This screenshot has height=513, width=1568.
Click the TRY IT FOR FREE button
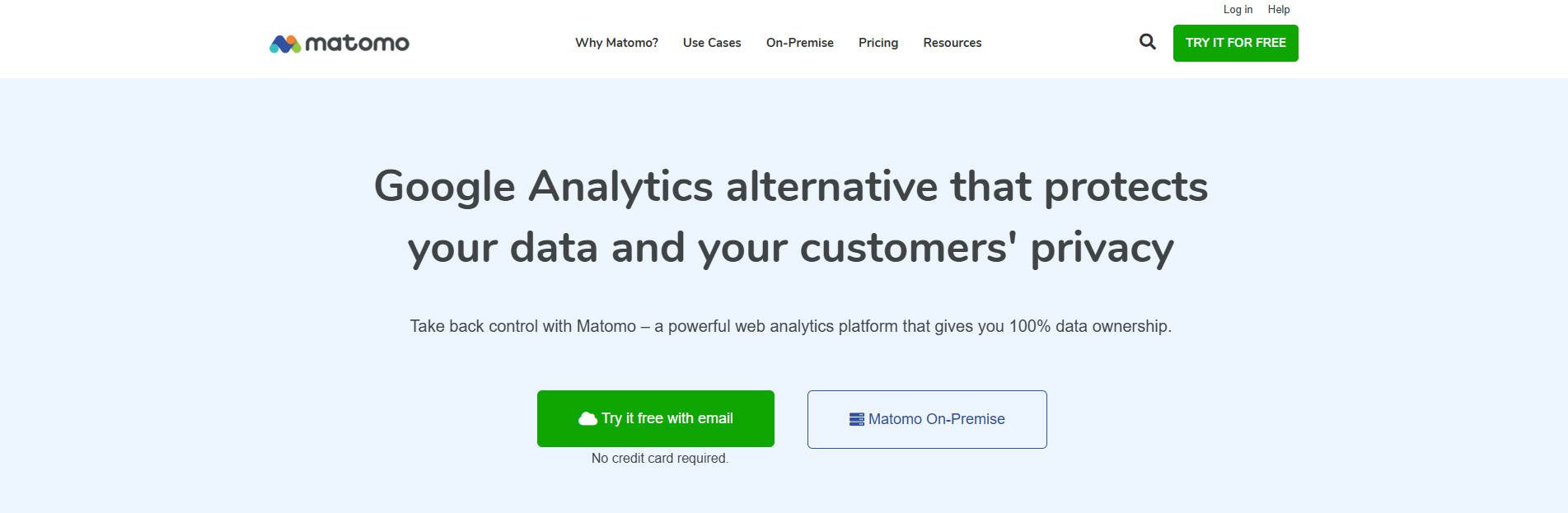tap(1235, 42)
